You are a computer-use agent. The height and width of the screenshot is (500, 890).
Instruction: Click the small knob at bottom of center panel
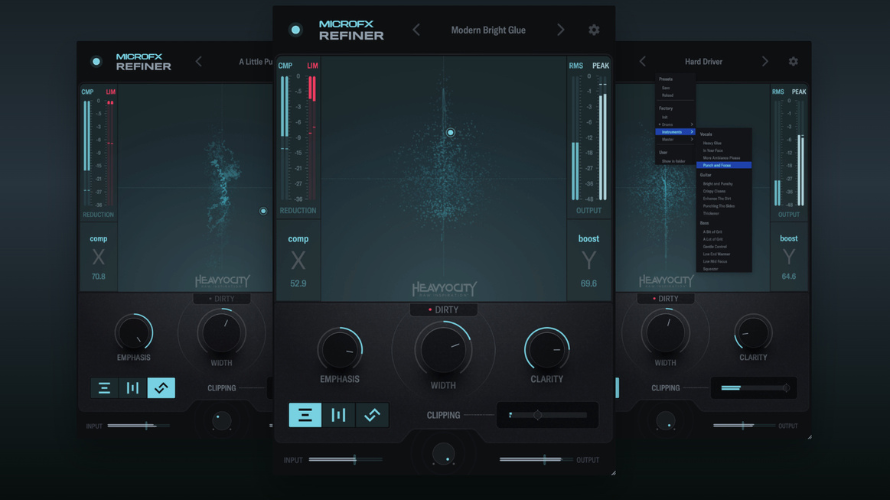pyautogui.click(x=442, y=456)
